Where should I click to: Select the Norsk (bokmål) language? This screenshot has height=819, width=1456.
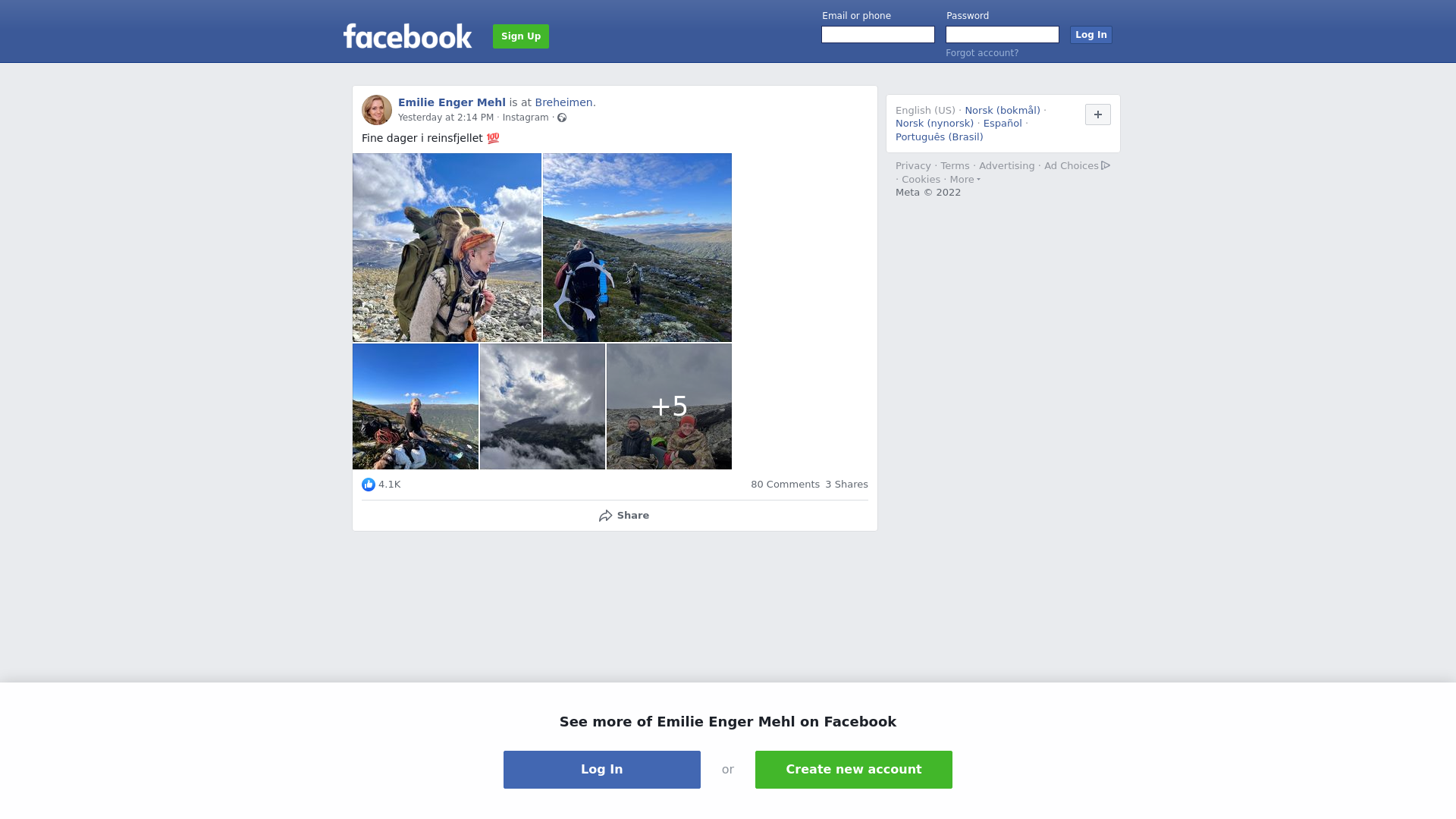point(1003,111)
